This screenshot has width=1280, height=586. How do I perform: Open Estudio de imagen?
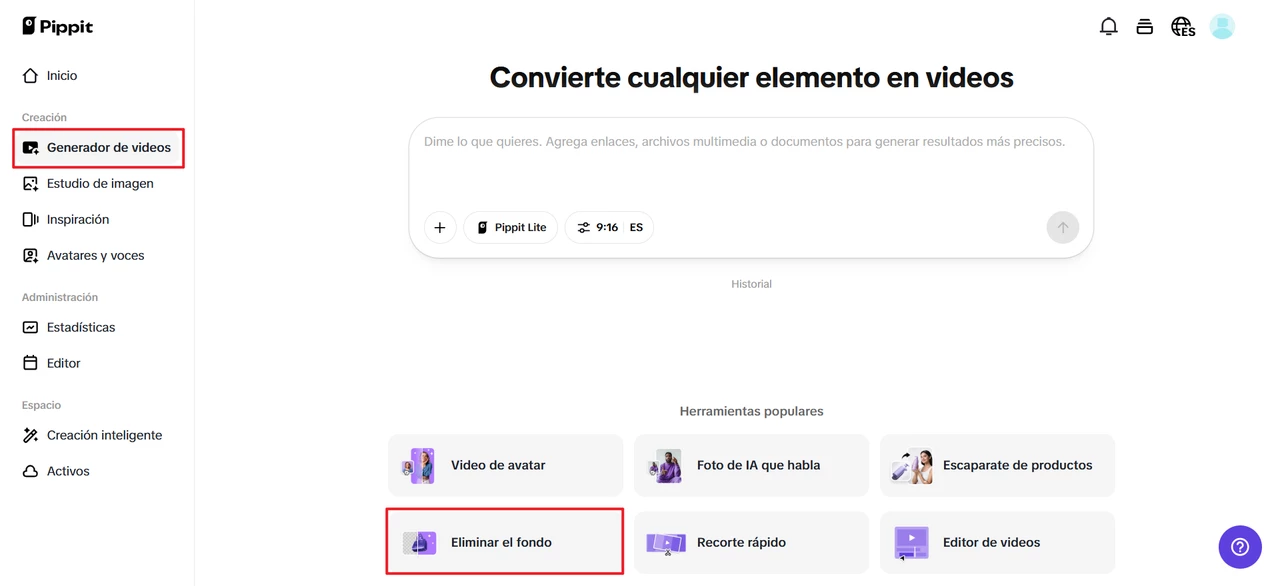pos(99,184)
